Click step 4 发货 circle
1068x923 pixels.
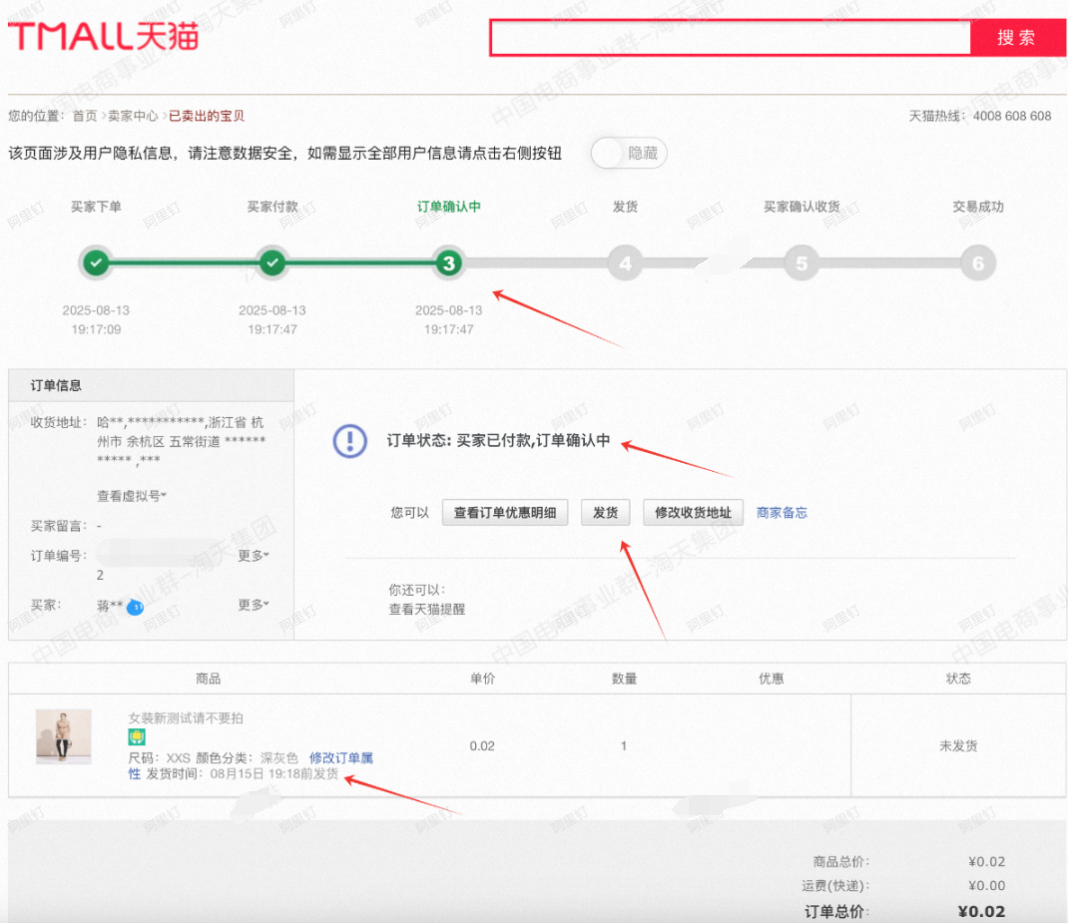(625, 263)
